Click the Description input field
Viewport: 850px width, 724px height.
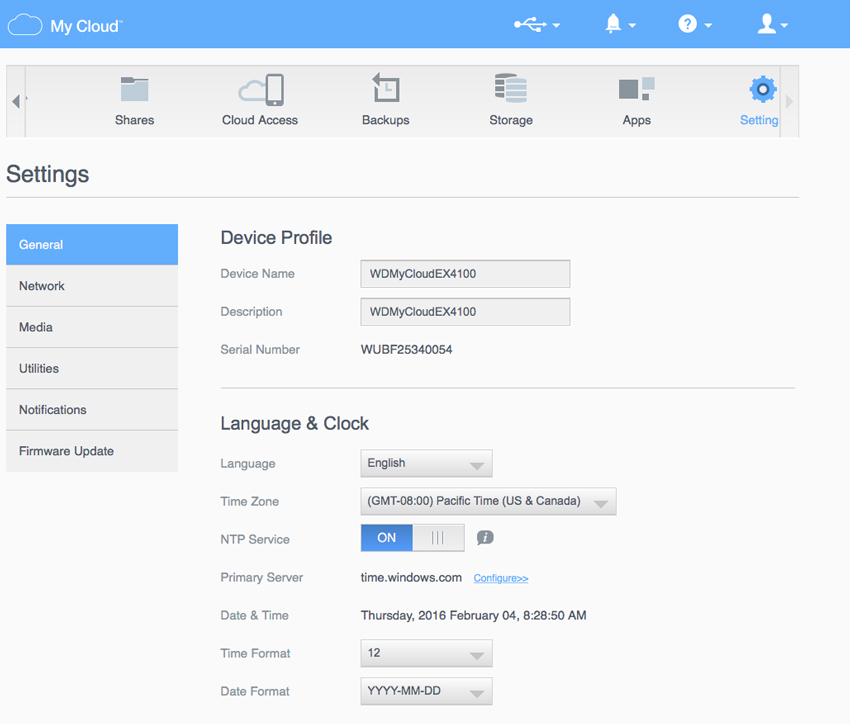(465, 312)
